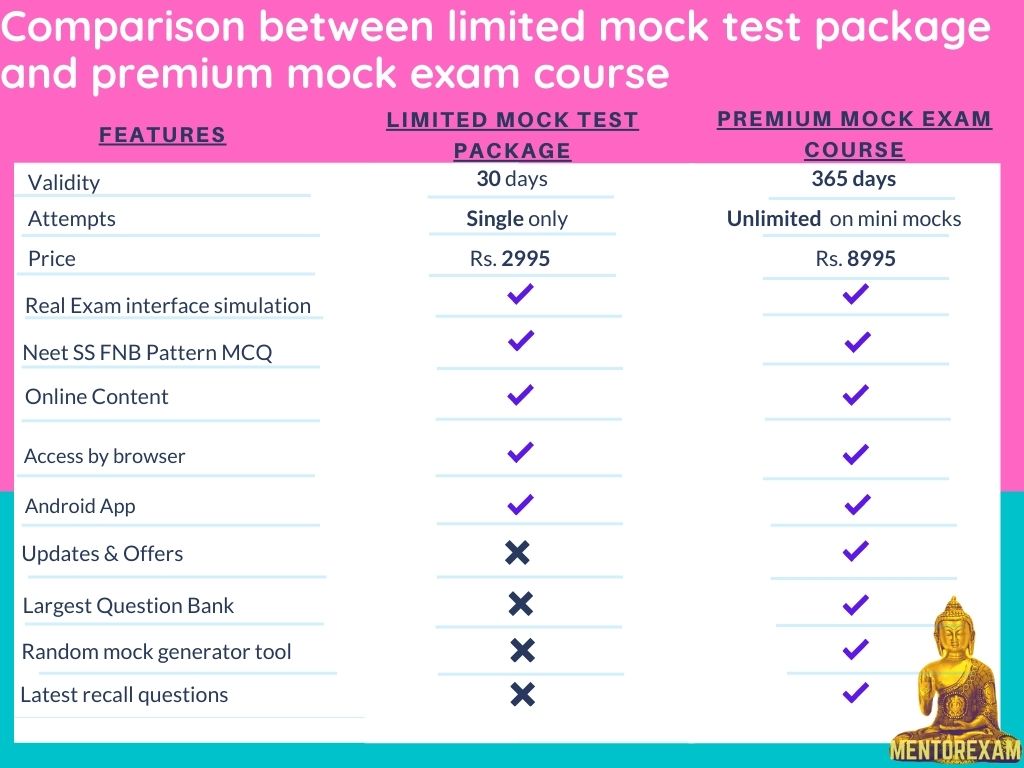Click the Rs. 2995 limited price
The image size is (1024, 768).
coord(510,259)
